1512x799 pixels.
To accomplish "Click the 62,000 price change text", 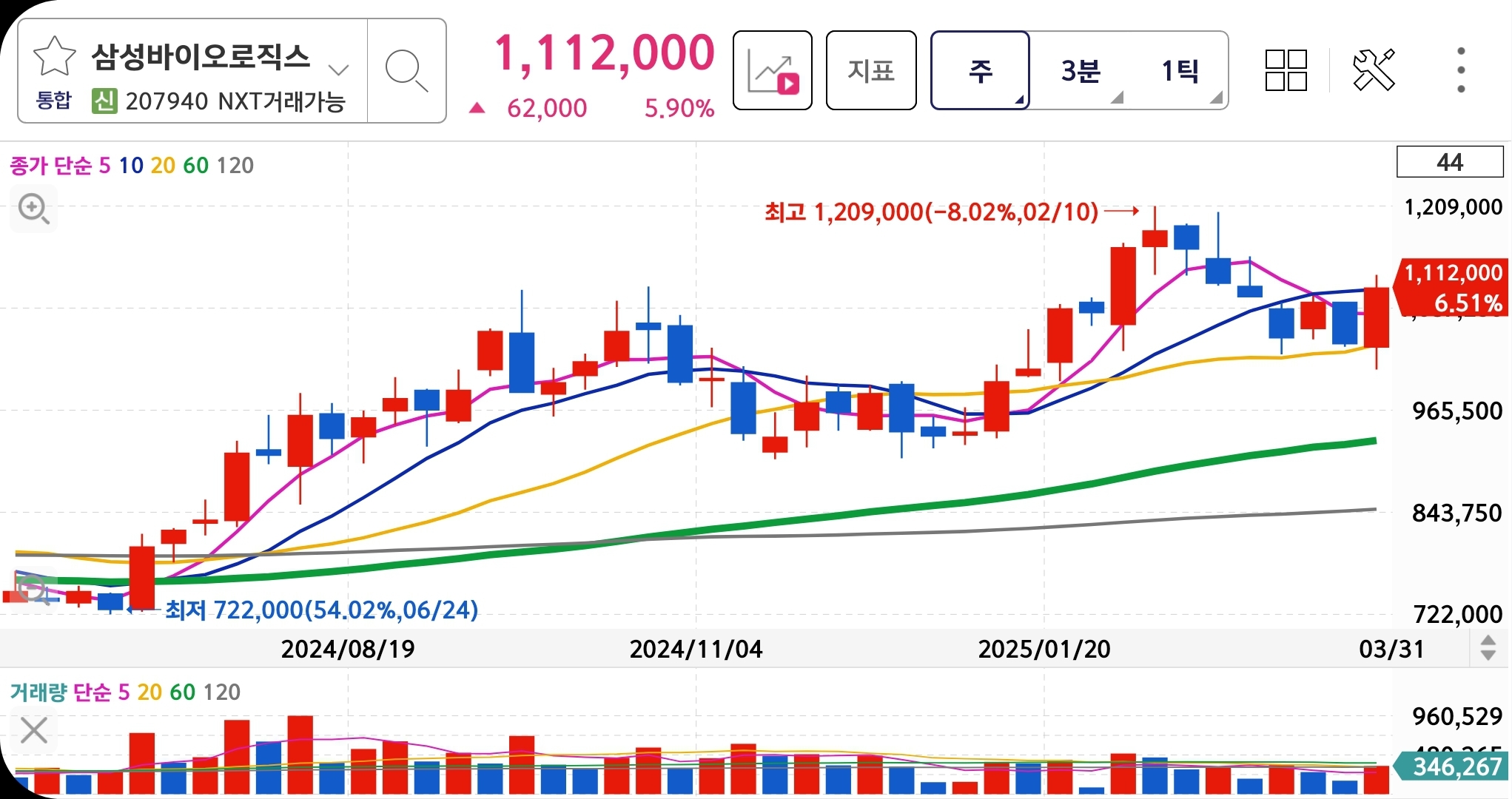I will [547, 109].
